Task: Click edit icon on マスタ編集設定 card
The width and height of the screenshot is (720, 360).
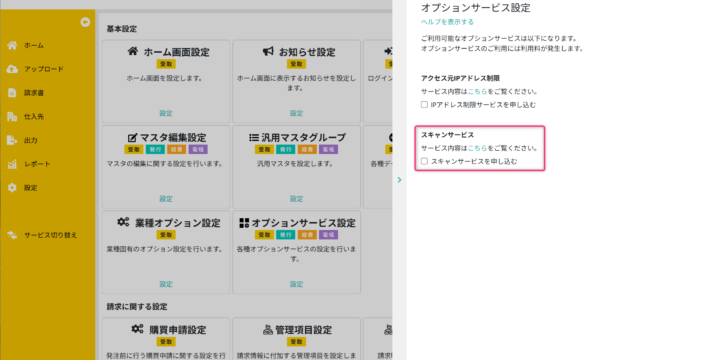Action: pyautogui.click(x=132, y=137)
